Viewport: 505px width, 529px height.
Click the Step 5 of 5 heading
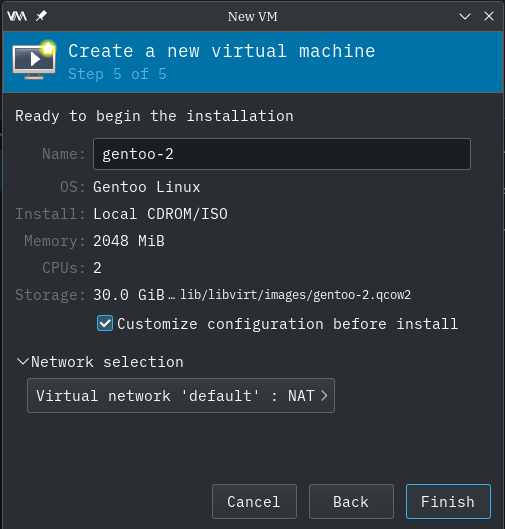[117, 74]
